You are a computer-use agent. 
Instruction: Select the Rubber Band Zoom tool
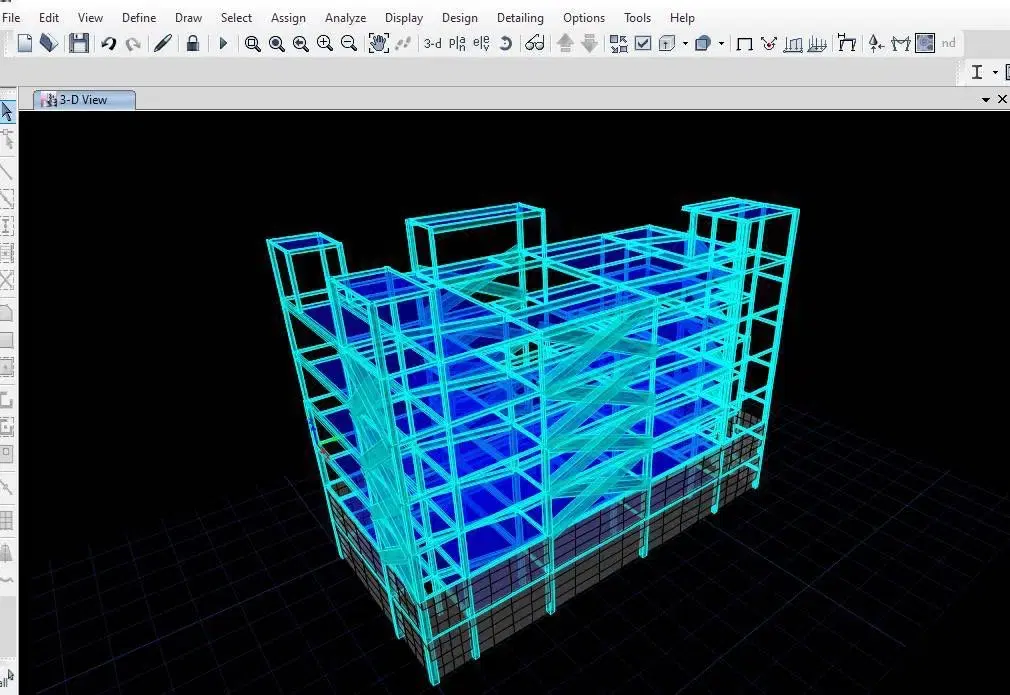pos(252,43)
